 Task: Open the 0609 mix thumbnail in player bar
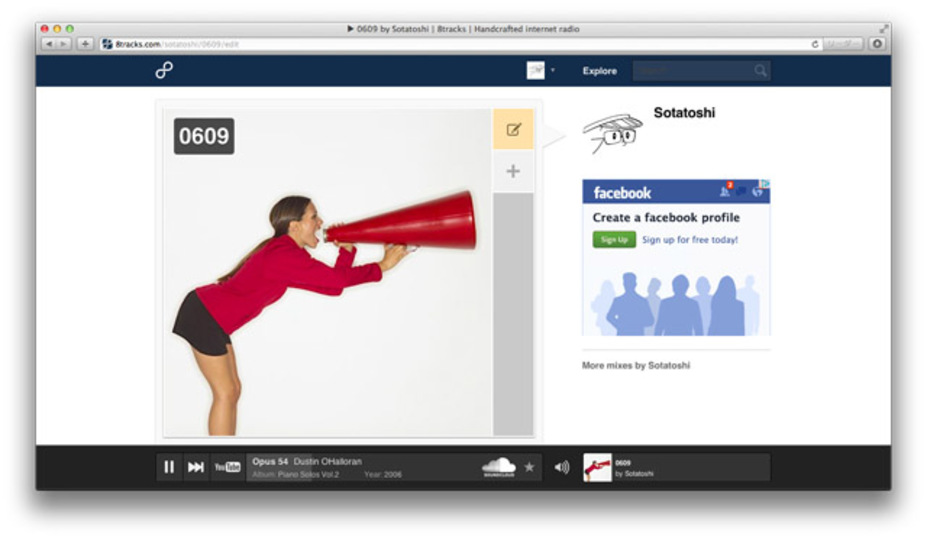point(597,467)
